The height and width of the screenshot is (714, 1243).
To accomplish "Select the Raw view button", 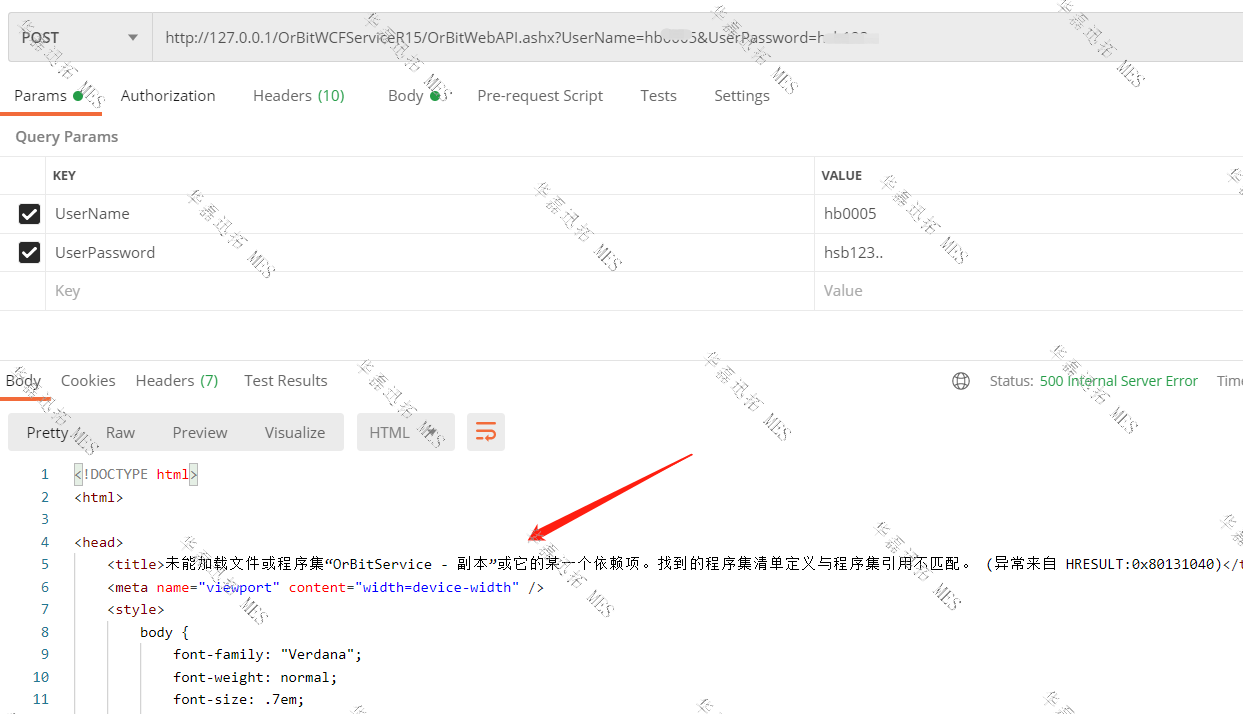I will [120, 432].
